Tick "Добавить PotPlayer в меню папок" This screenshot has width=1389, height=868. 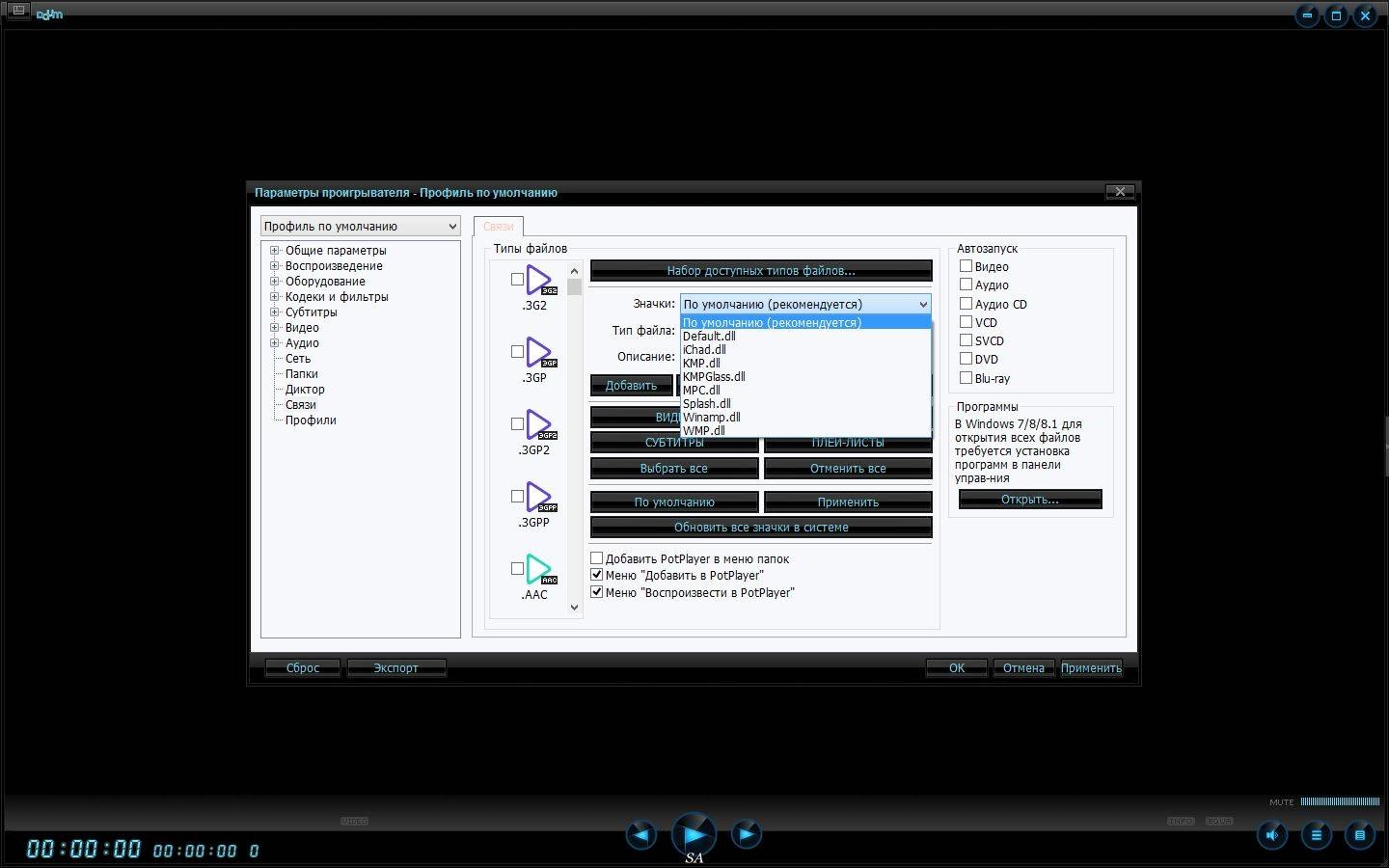[x=596, y=558]
